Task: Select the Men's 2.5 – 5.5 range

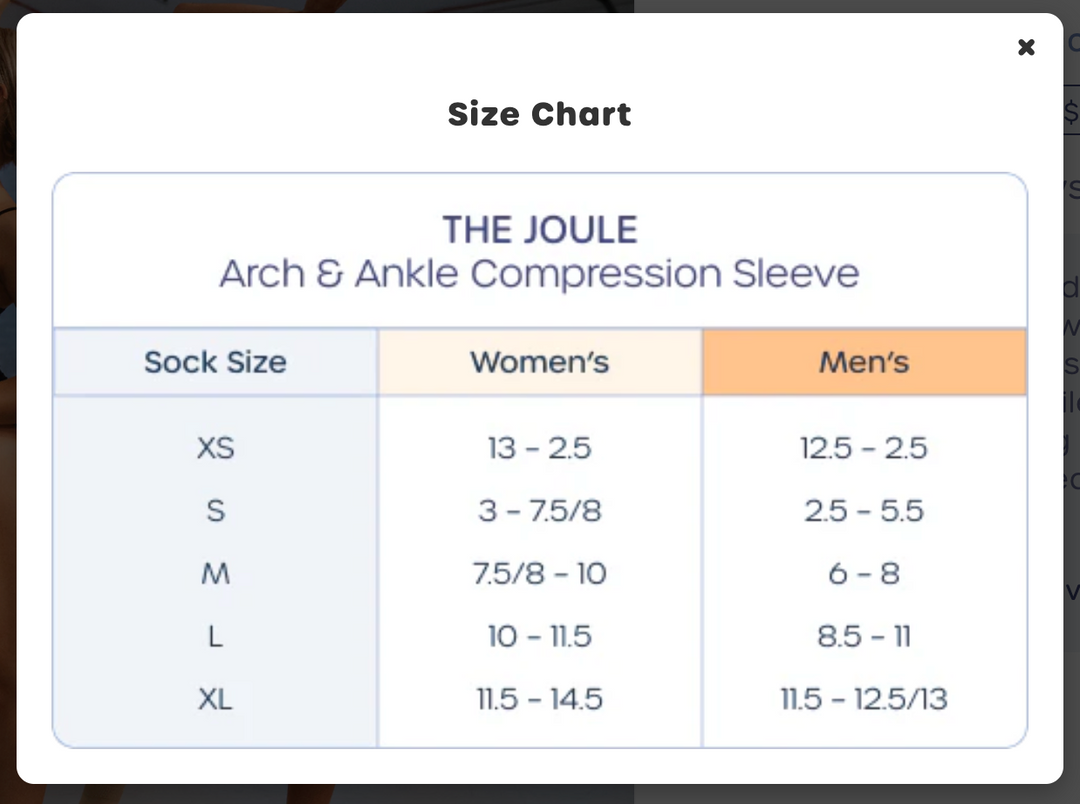Action: tap(864, 511)
